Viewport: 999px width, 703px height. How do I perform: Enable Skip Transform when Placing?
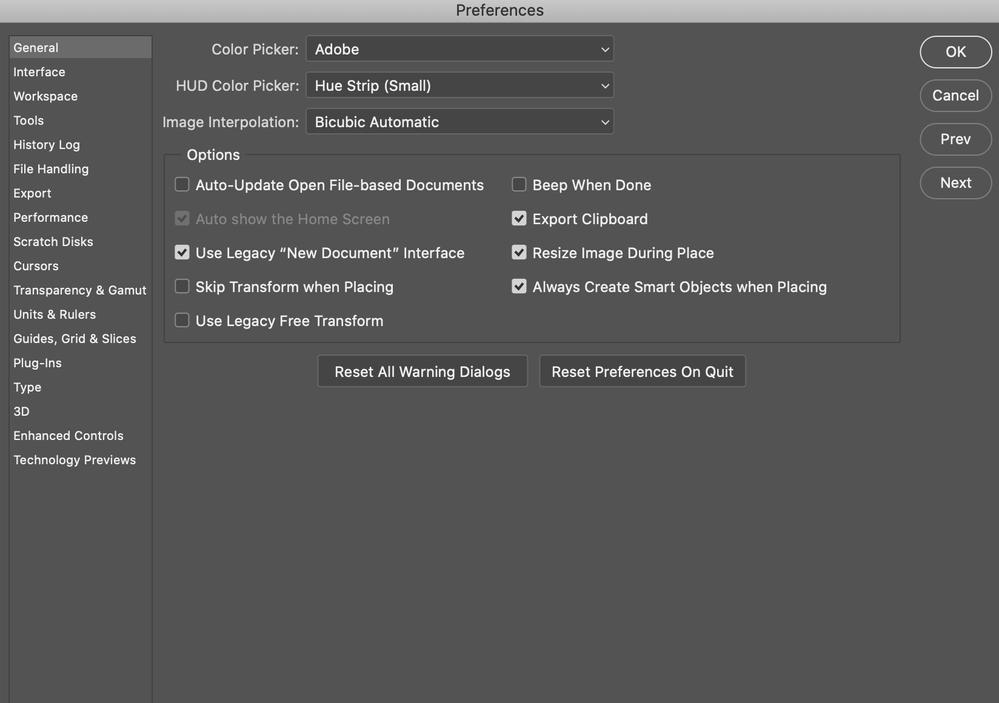coord(182,287)
